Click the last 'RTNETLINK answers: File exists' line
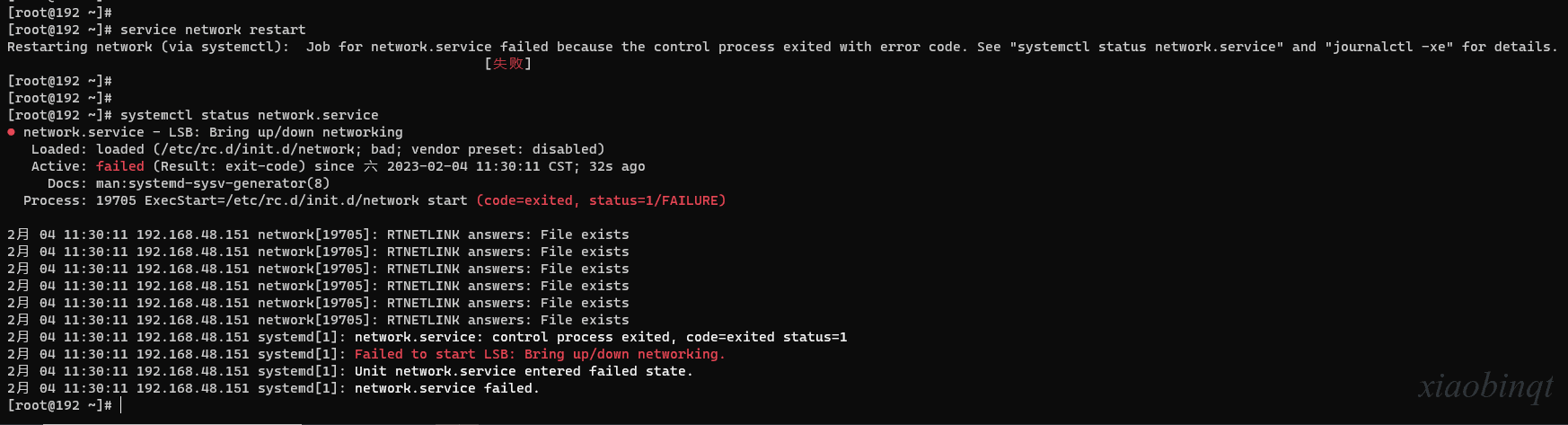Screen dimensions: 1568x425 tap(508, 320)
